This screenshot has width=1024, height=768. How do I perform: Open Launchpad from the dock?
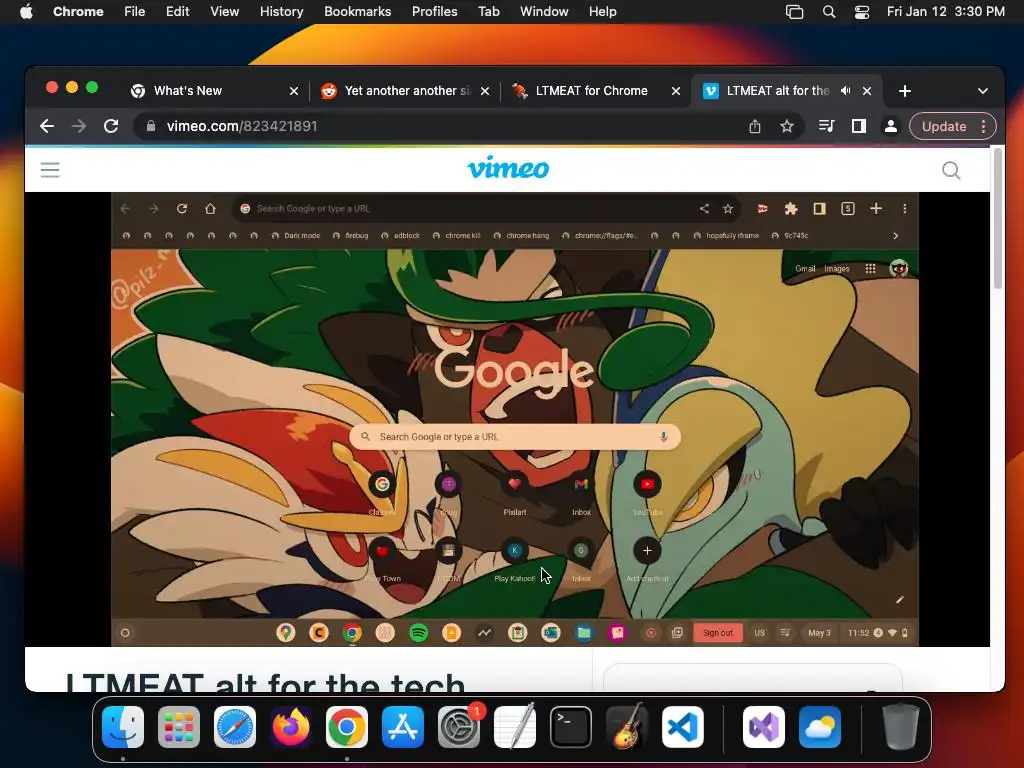point(179,727)
